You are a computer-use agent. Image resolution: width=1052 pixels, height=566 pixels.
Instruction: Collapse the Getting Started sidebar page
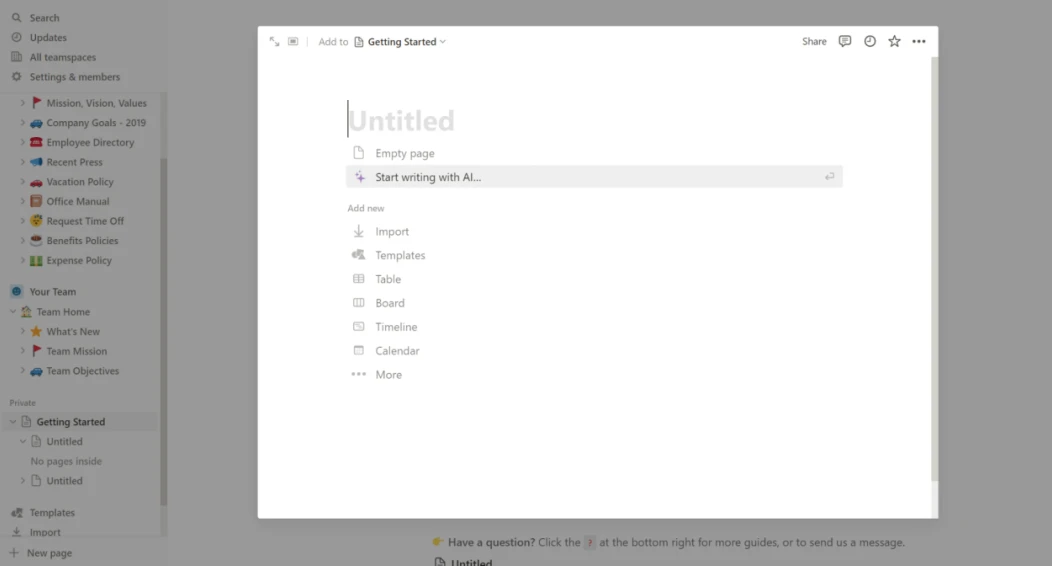coord(13,422)
